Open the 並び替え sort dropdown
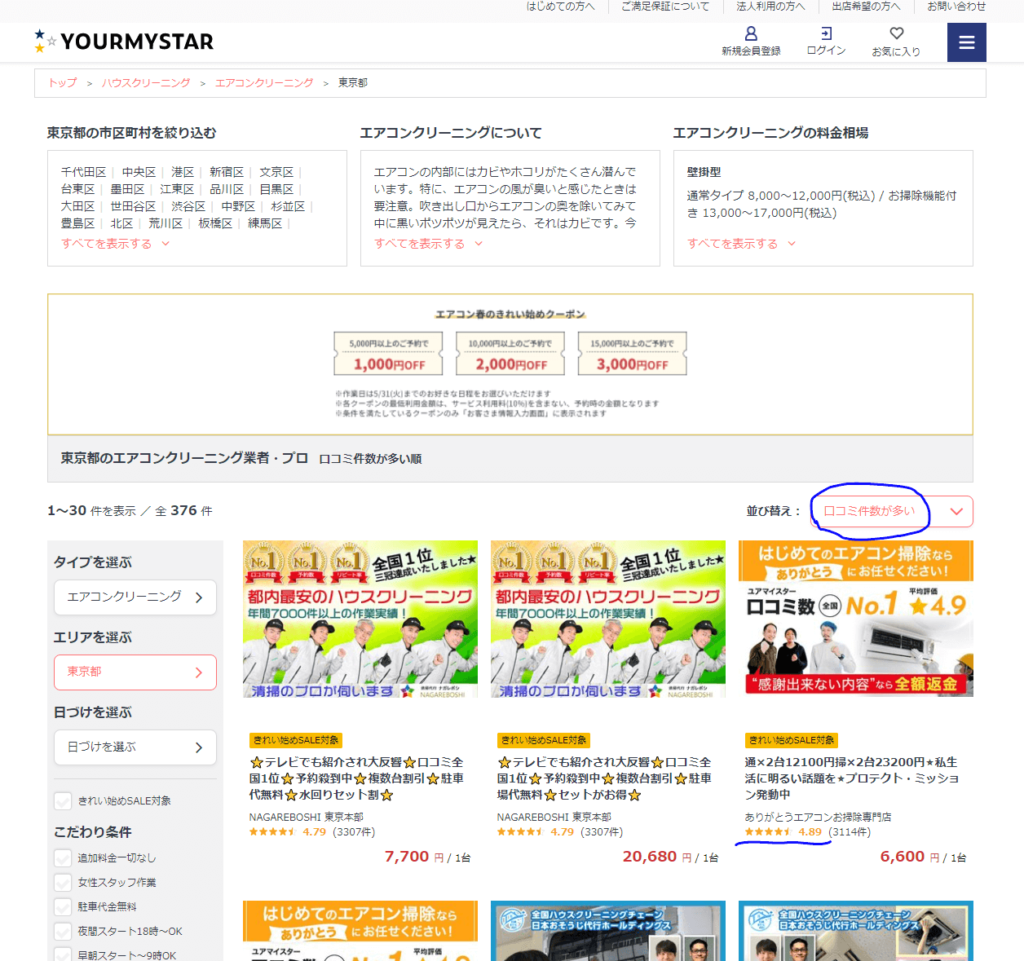Viewport: 1024px width, 961px height. point(891,511)
